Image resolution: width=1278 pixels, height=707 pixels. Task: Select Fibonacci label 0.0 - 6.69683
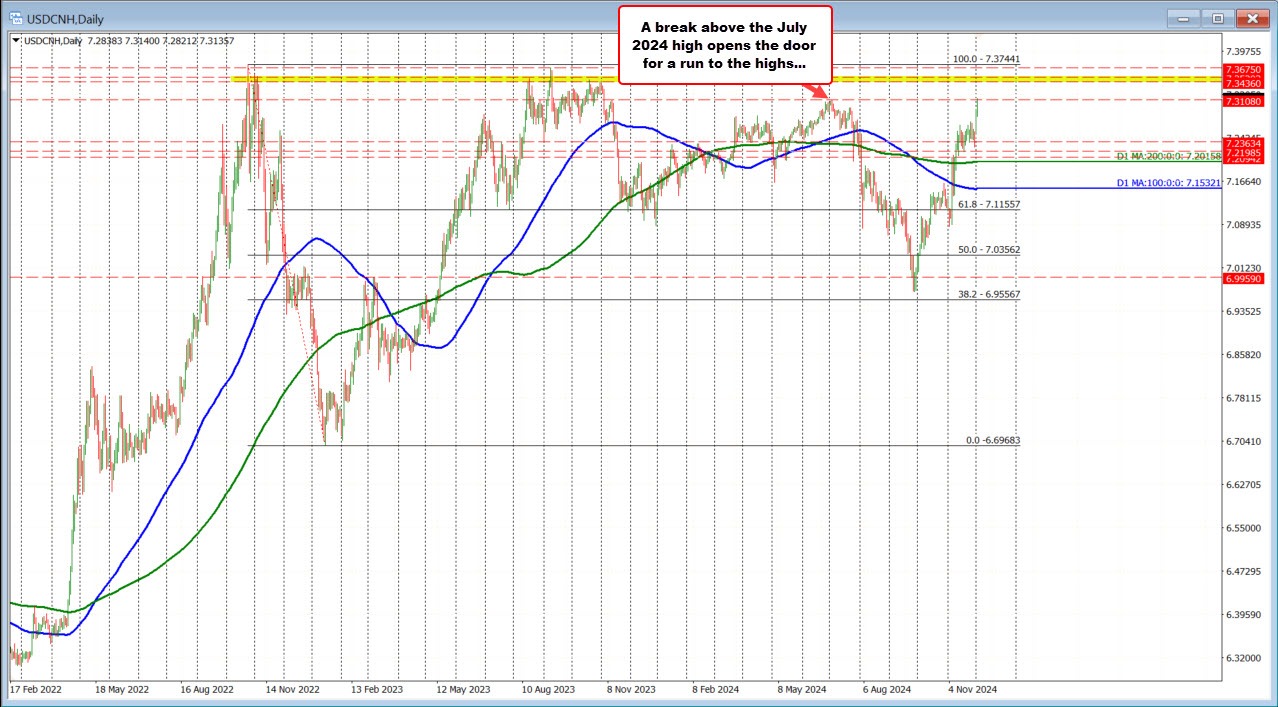(x=993, y=440)
